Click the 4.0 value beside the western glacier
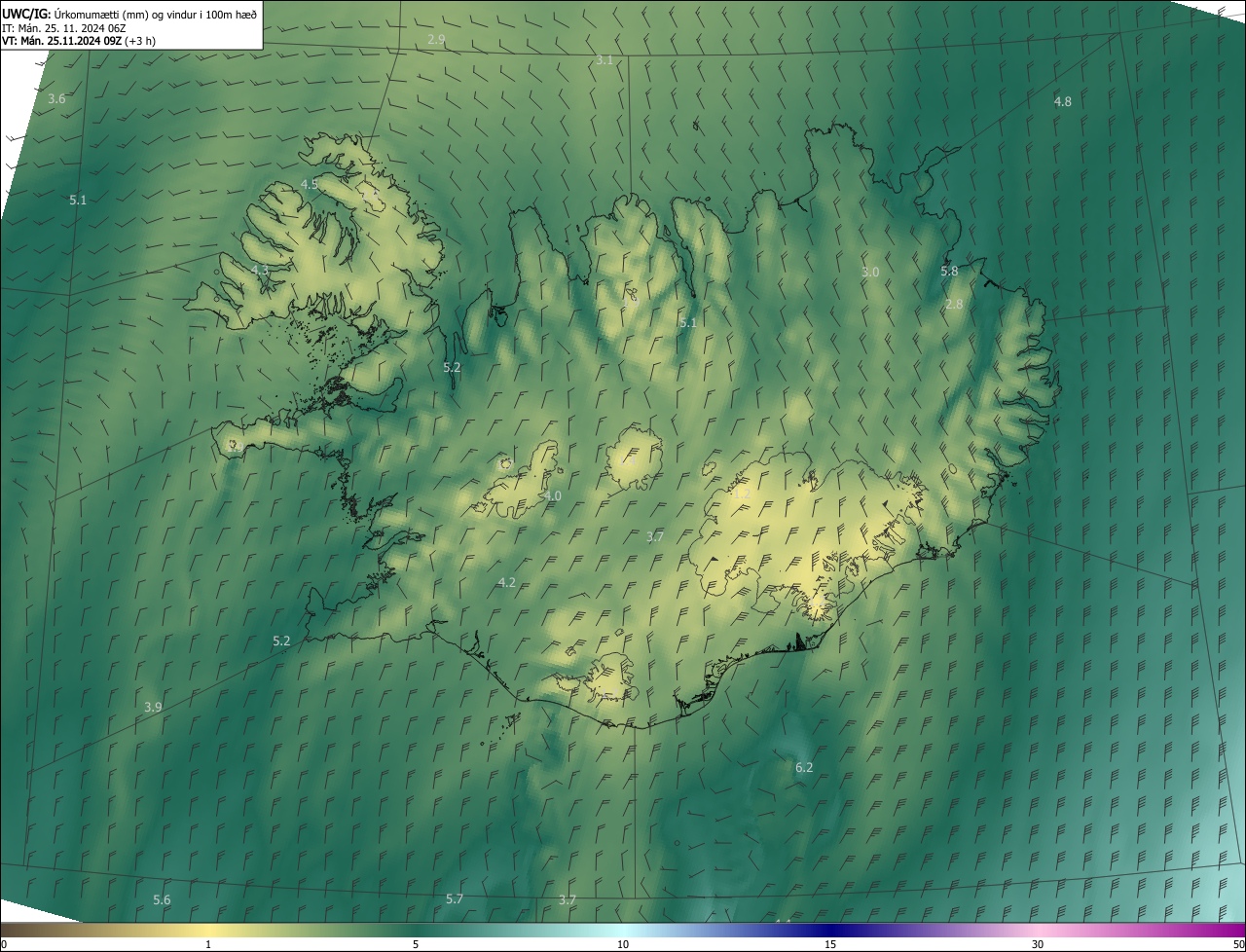 [x=553, y=496]
